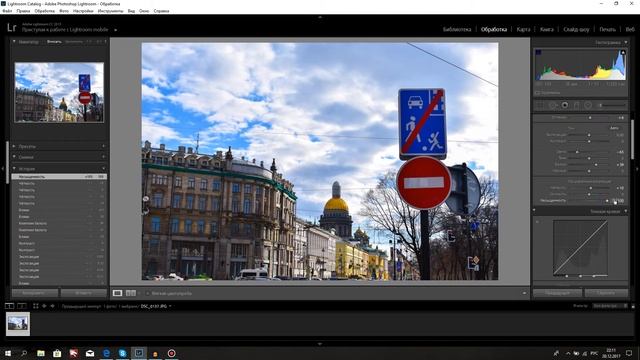Click the Previous button in right panel

[x=558, y=293]
